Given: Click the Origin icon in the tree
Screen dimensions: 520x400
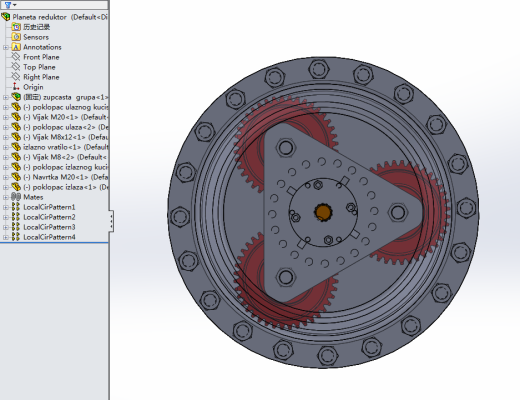Looking at the screenshot, I should point(16,87).
